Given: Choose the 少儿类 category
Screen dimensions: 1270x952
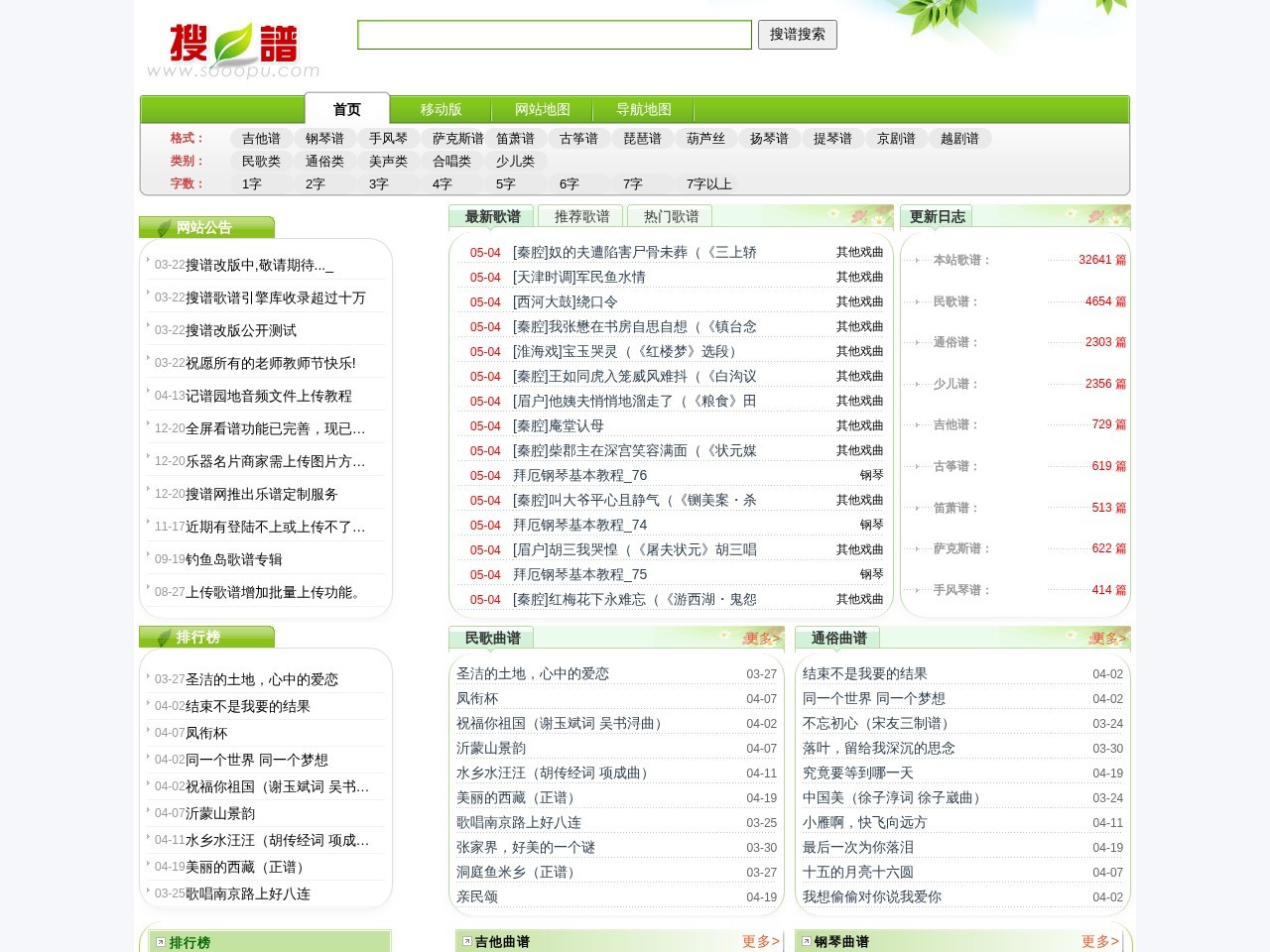Looking at the screenshot, I should coord(516,162).
